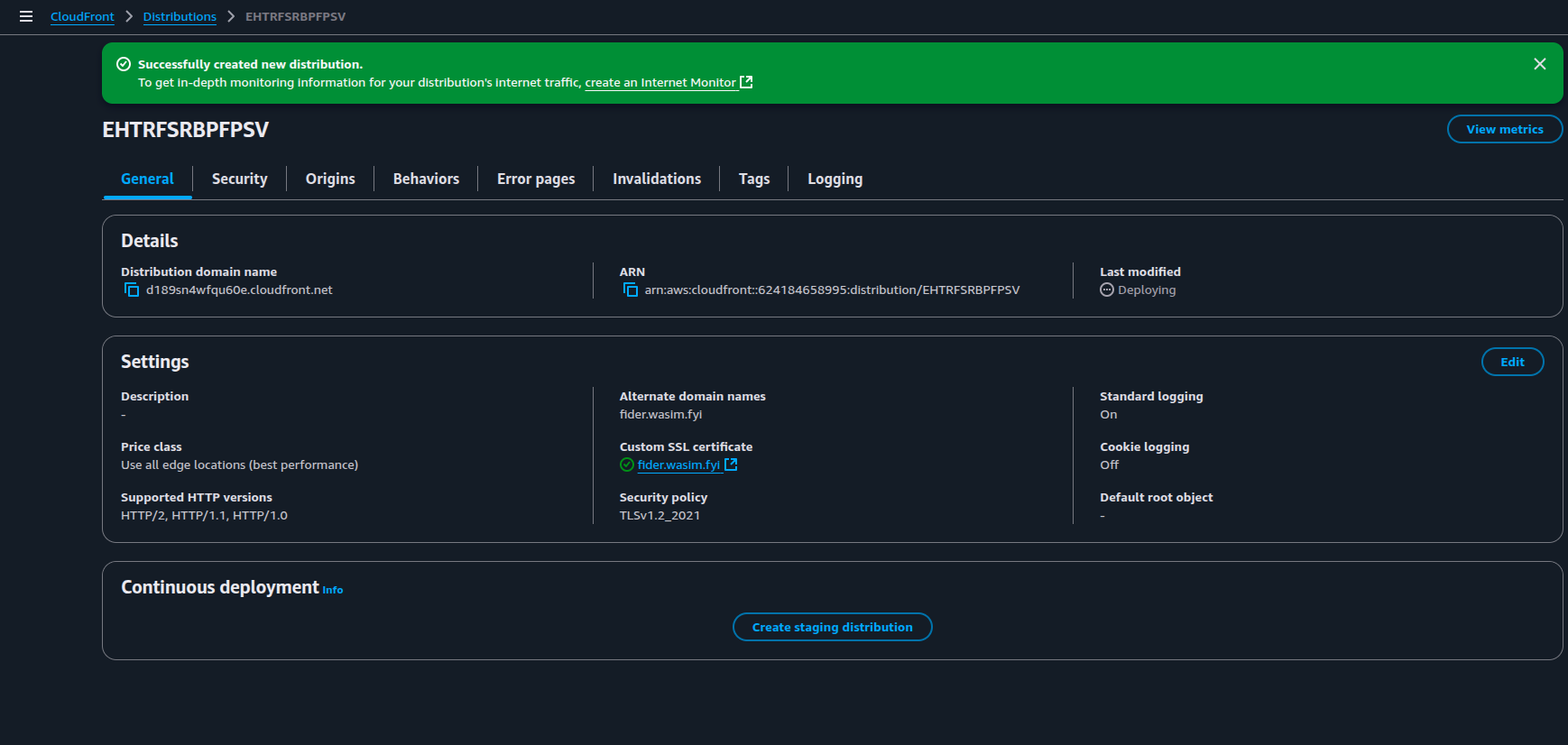This screenshot has height=745, width=1568.
Task: Go to CloudFront breadcrumb
Action: tap(82, 16)
